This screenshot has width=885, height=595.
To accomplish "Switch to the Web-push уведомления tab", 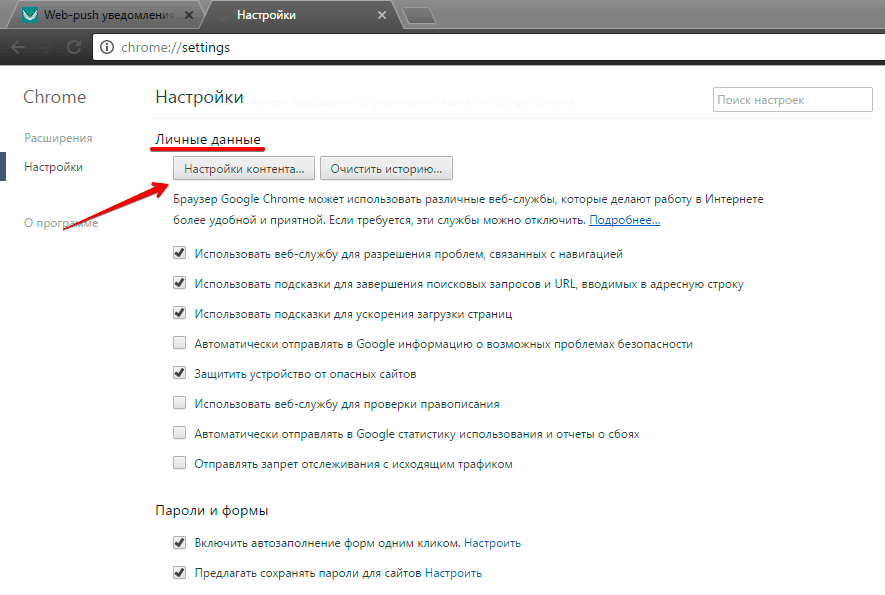I will [x=104, y=15].
